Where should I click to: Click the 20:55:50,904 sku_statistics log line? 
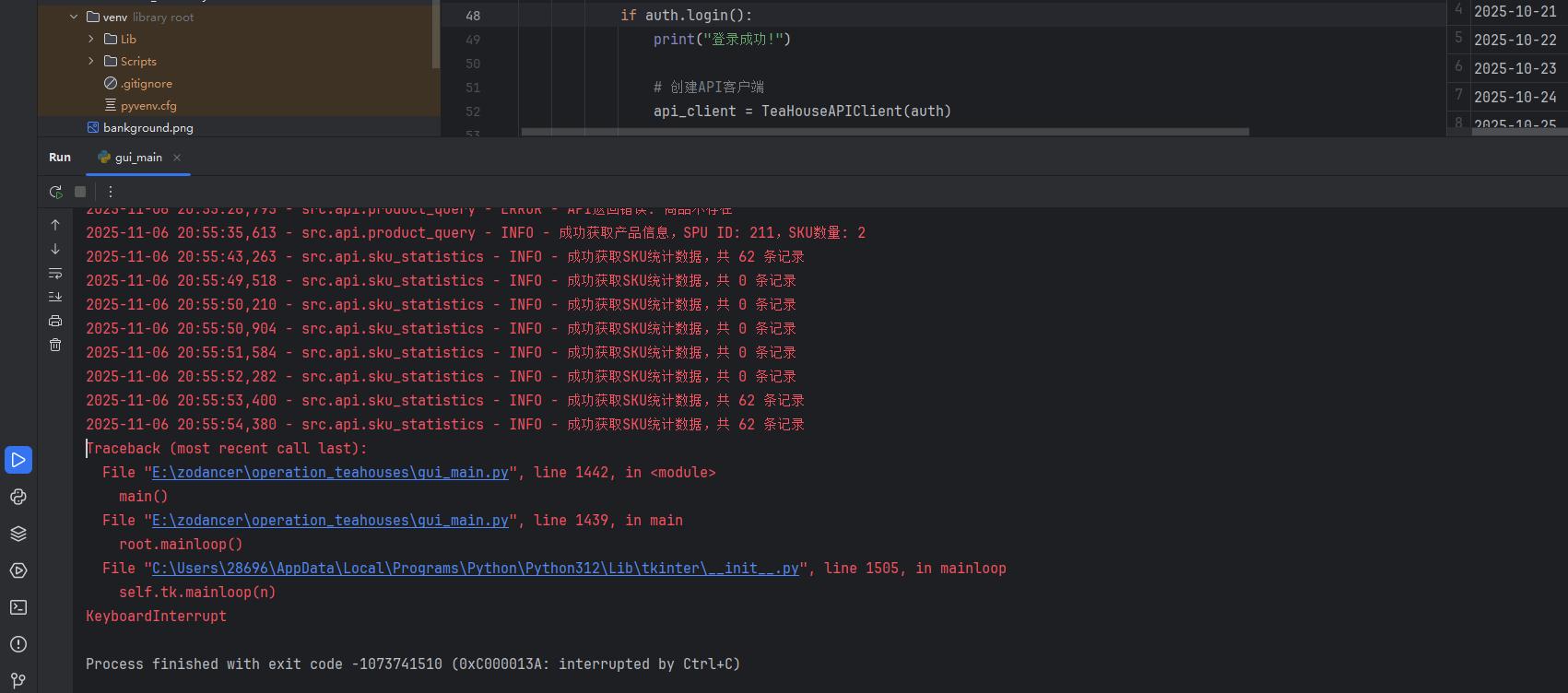[441, 329]
